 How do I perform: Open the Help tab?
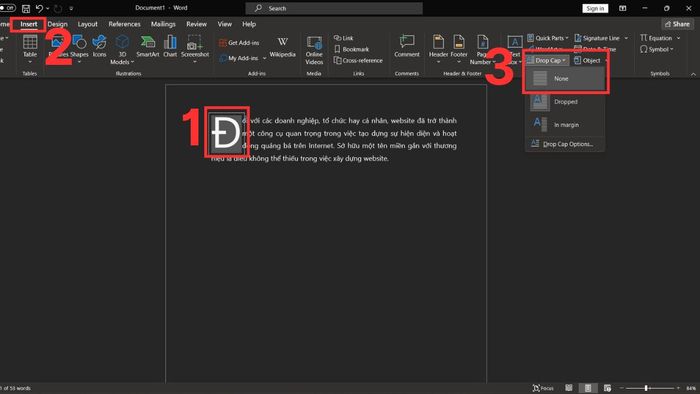(x=249, y=24)
